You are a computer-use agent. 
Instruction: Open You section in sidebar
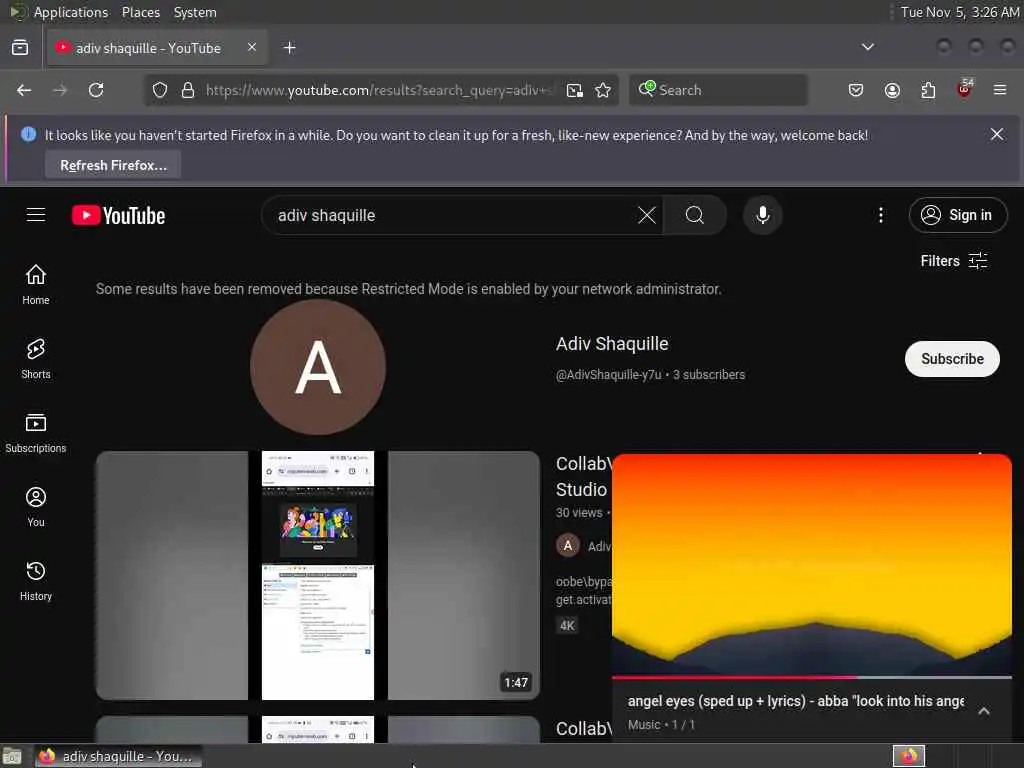[36, 506]
